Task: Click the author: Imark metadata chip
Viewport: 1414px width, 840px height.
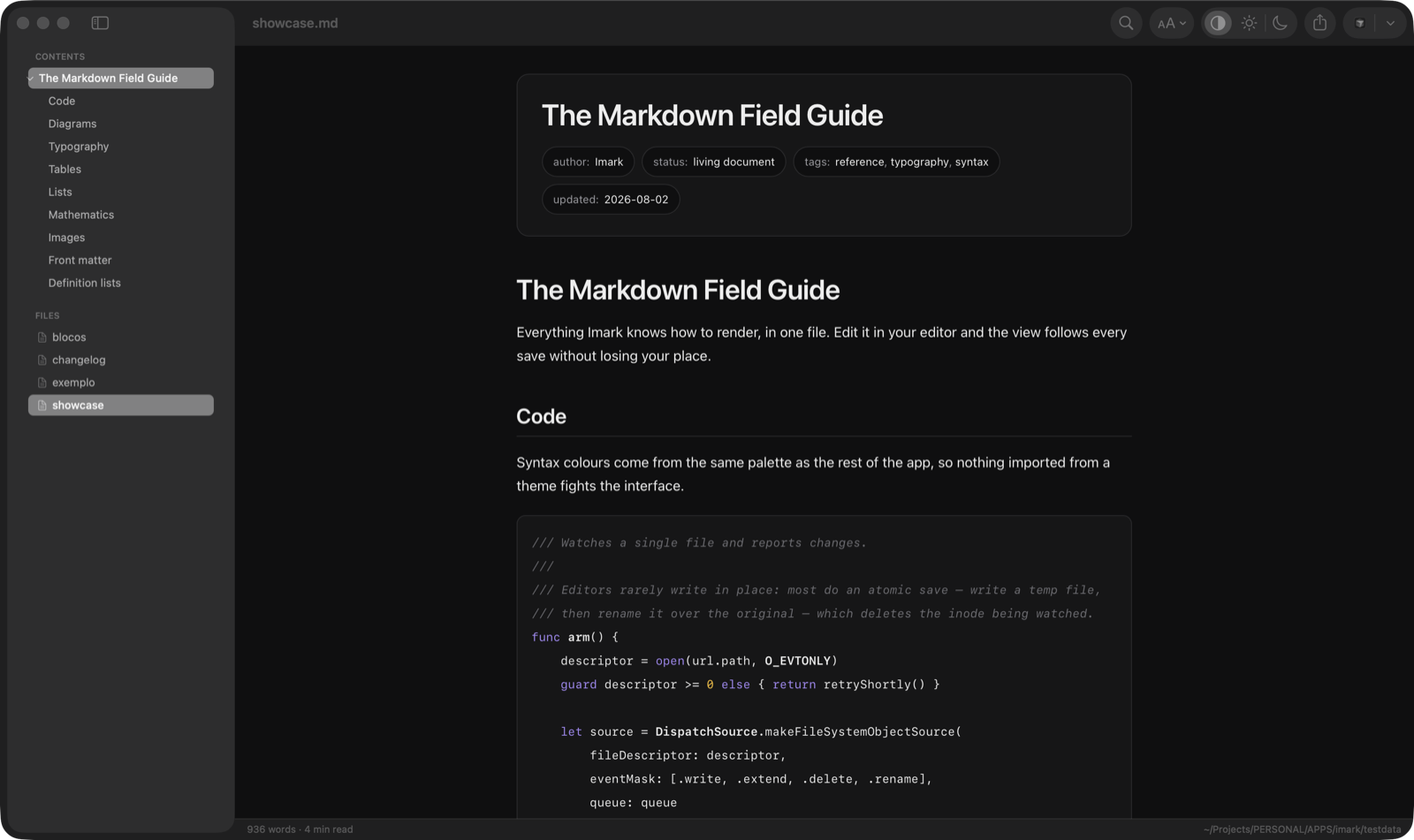Action: [588, 162]
